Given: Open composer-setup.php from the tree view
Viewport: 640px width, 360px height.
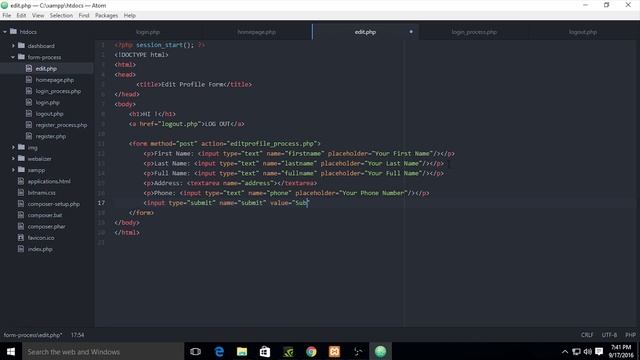Looking at the screenshot, I should 53,204.
